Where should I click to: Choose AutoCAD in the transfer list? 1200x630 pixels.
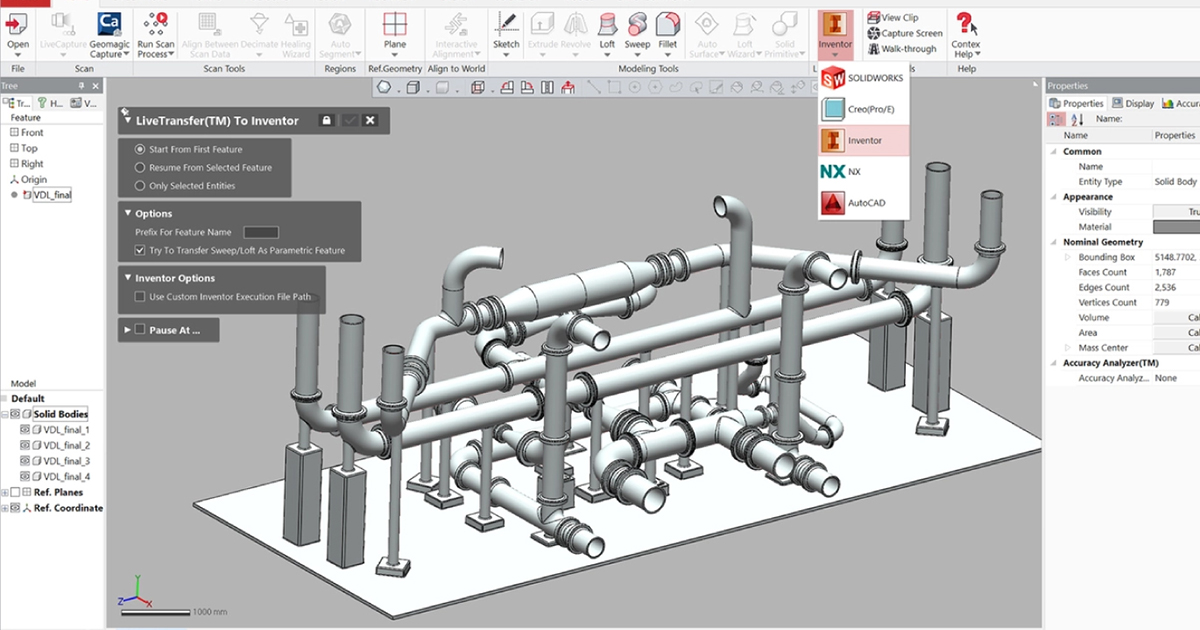tap(864, 203)
